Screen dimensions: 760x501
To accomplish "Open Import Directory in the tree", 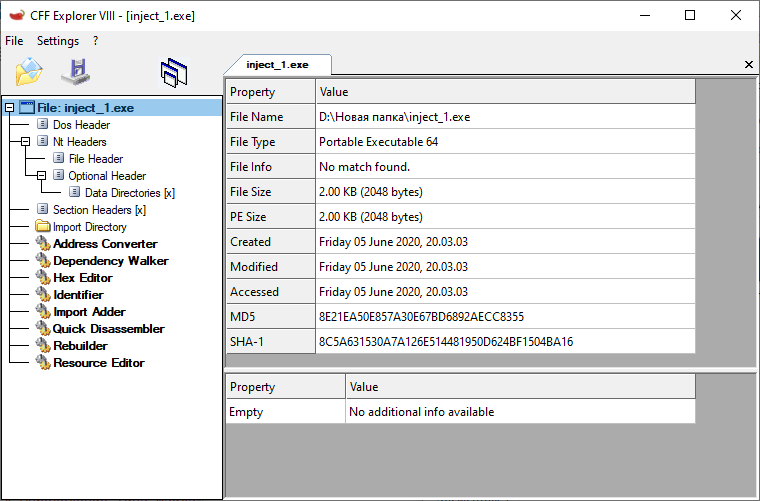I will pos(90,227).
